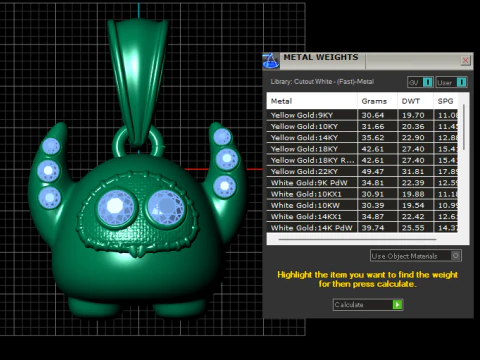Click the Metal column header
Image resolution: width=480 pixels, height=360 pixels.
(312, 101)
